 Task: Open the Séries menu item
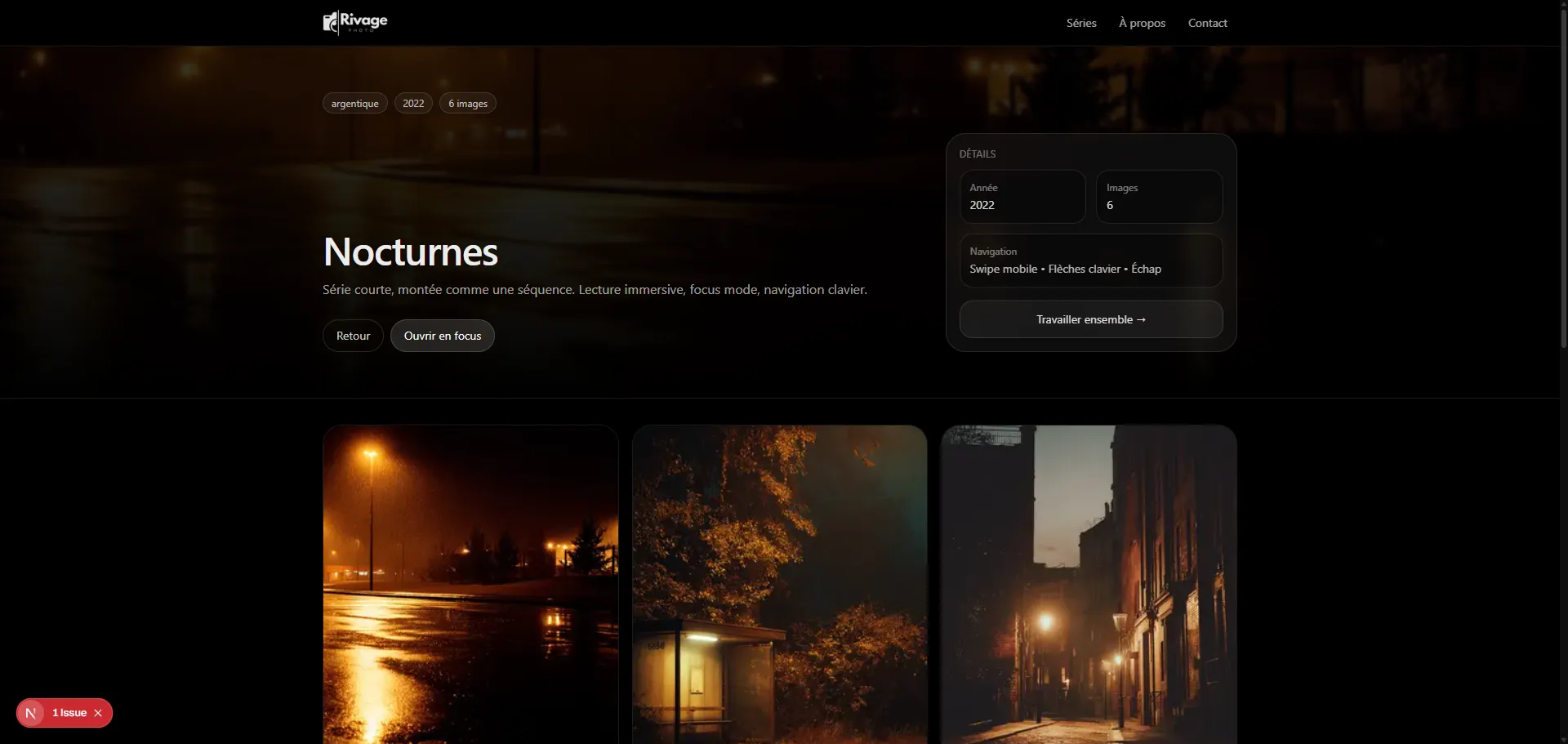click(1080, 23)
